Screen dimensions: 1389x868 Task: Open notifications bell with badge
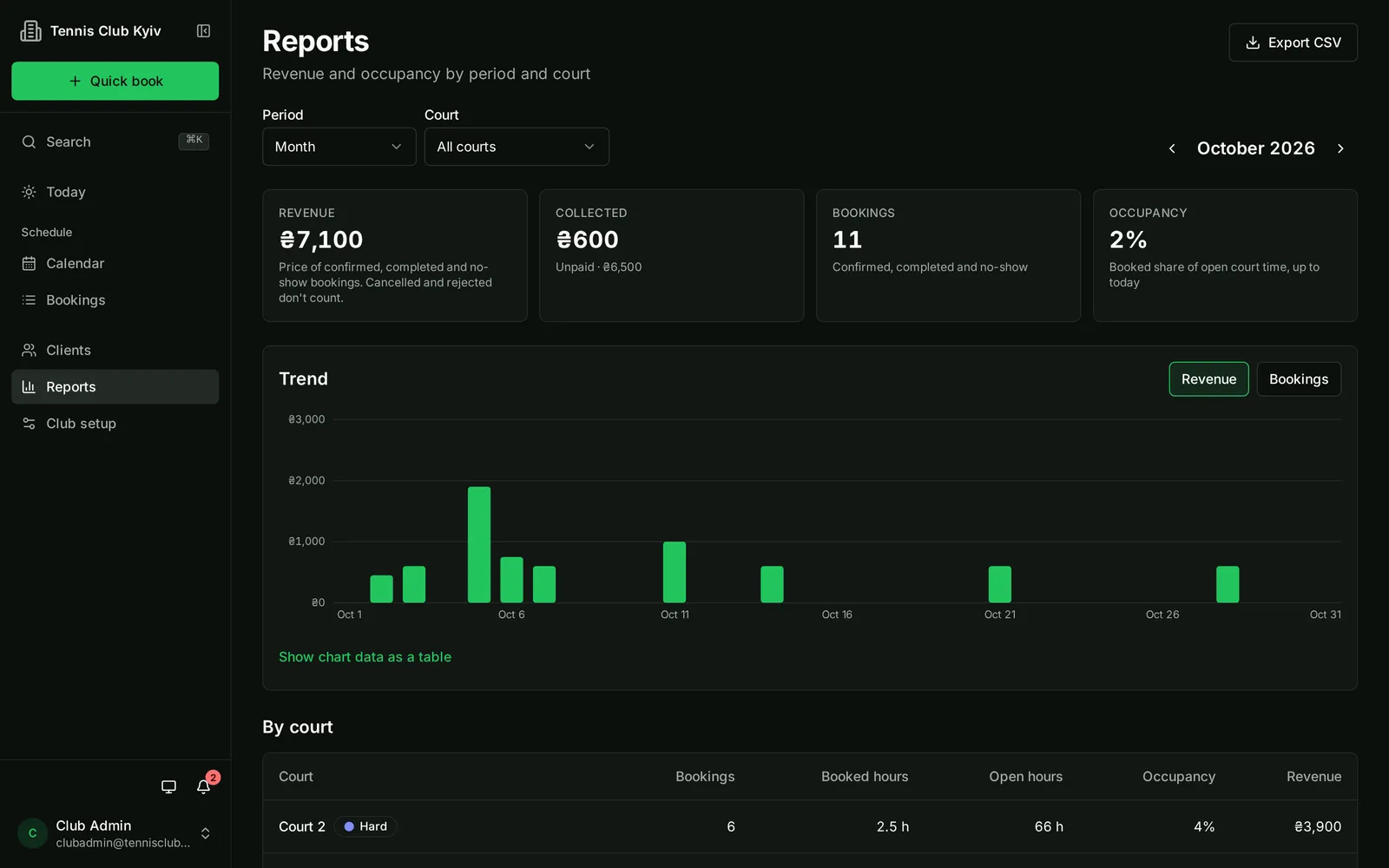(x=204, y=786)
